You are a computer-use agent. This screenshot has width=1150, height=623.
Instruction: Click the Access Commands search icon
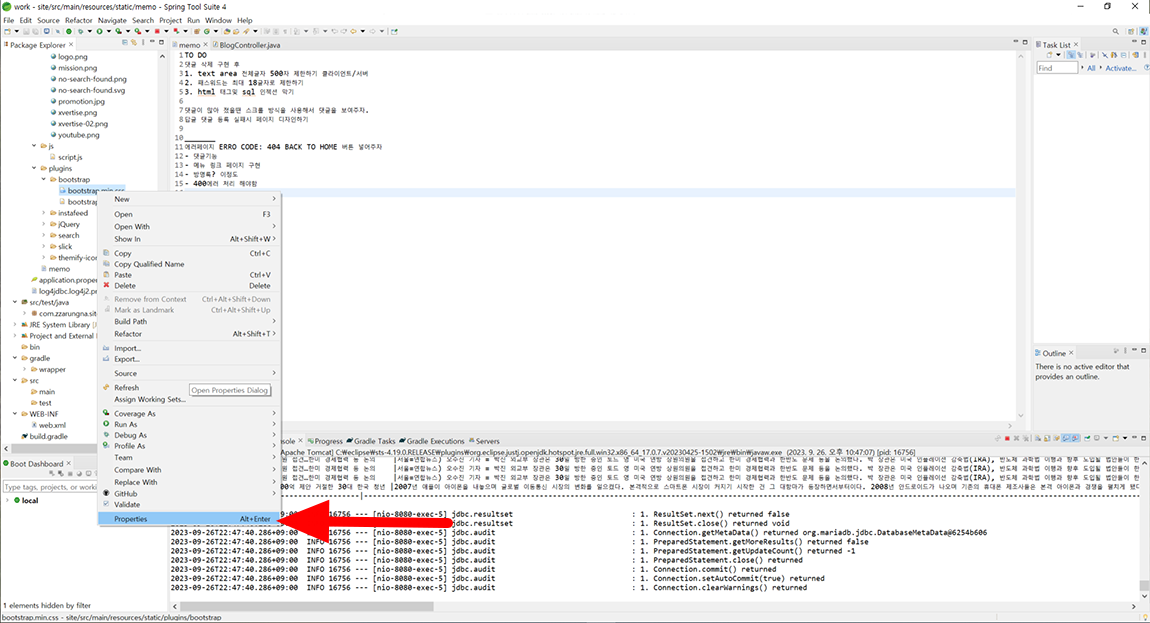1116,32
